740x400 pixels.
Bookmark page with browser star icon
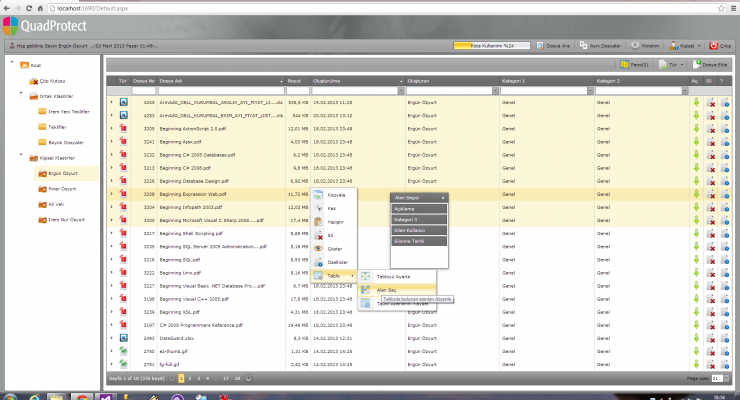pyautogui.click(x=721, y=8)
